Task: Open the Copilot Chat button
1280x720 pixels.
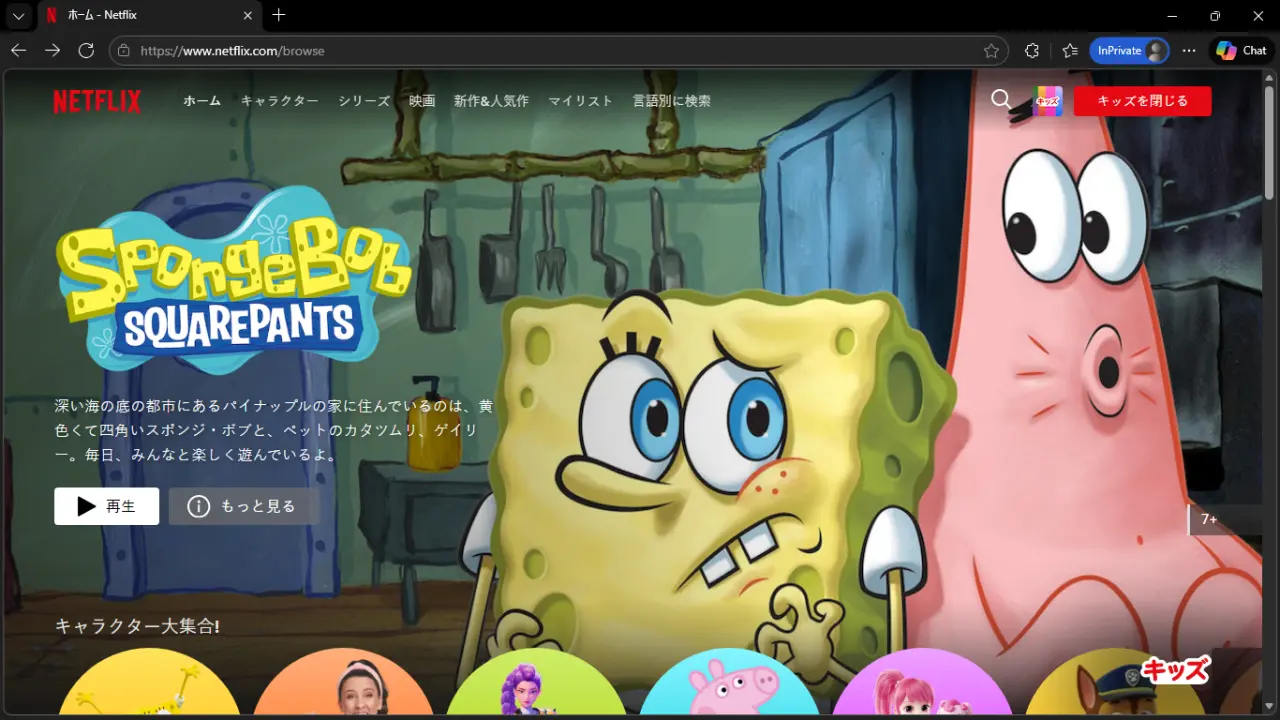Action: coord(1241,50)
